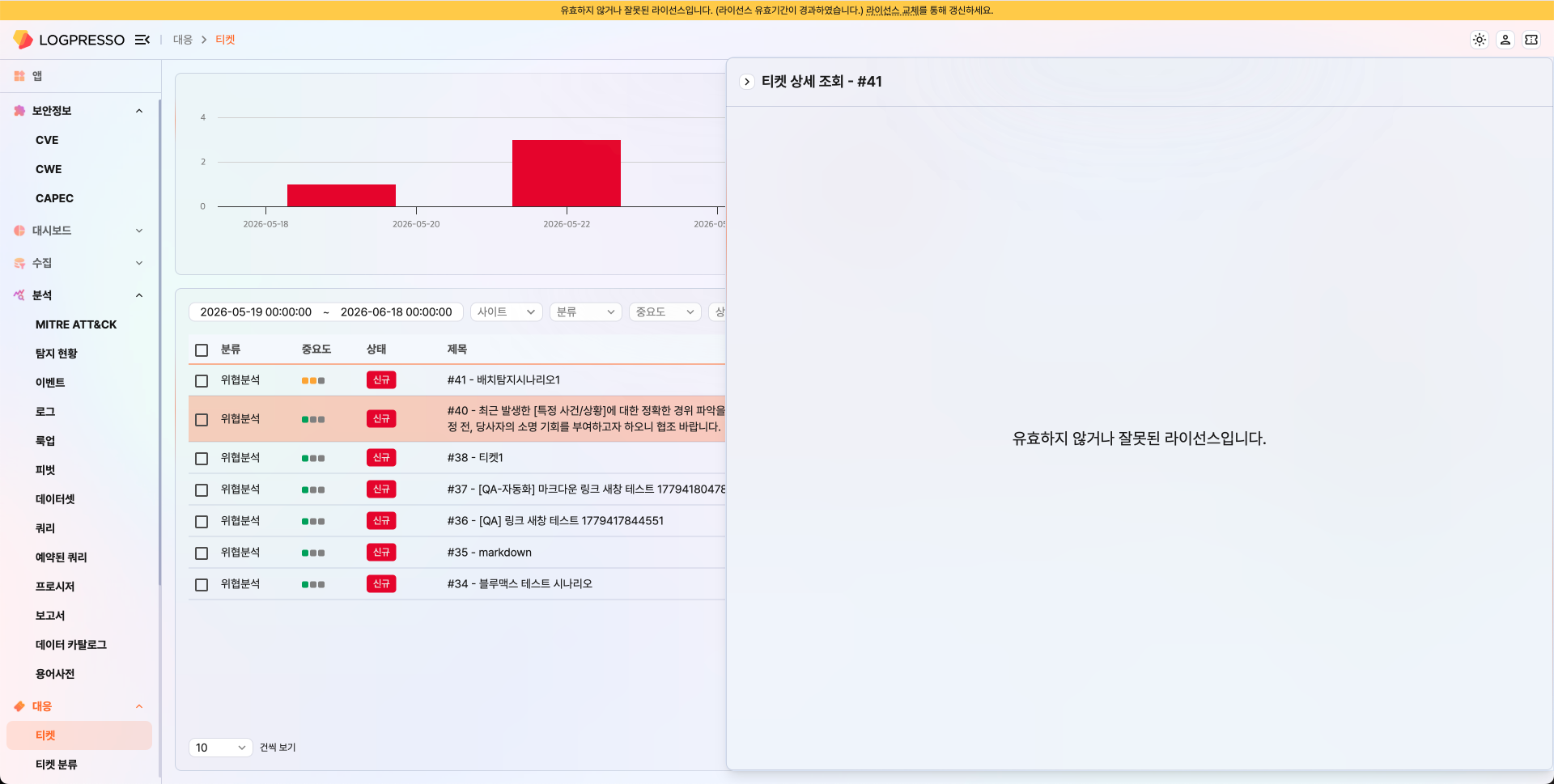1554x784 pixels.
Task: Click severity indicator of ticket #40 row
Action: (313, 419)
